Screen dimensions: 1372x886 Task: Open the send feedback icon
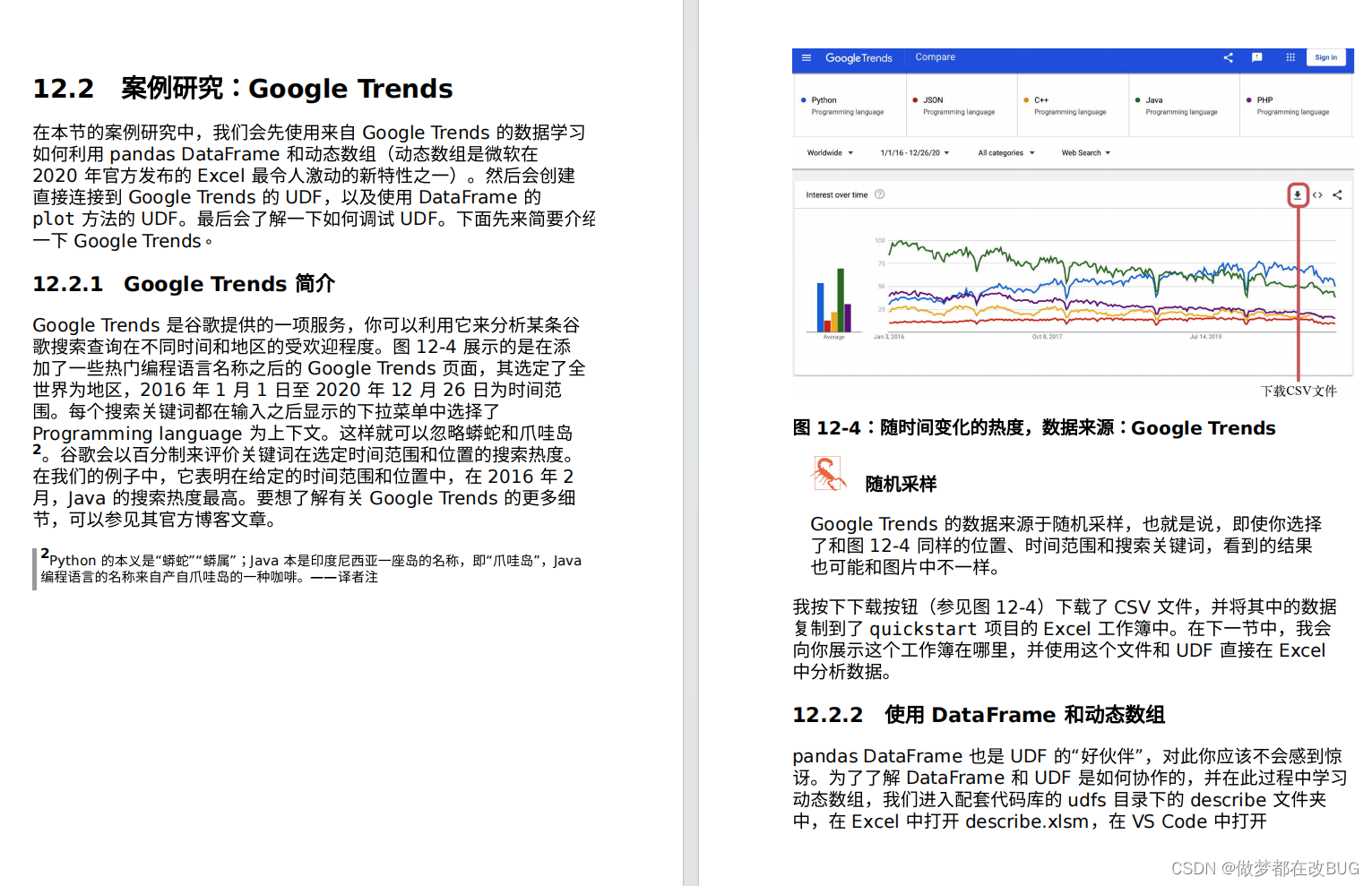click(x=1256, y=57)
